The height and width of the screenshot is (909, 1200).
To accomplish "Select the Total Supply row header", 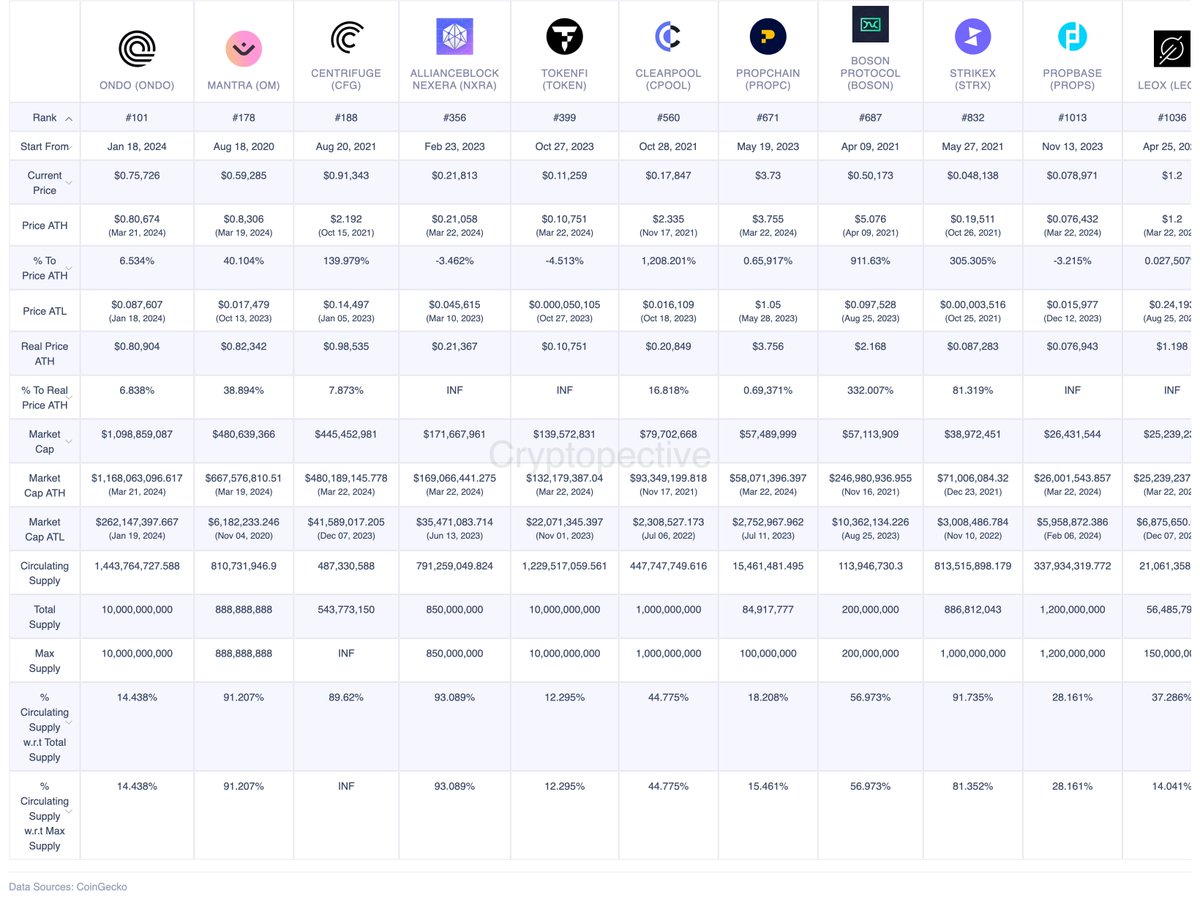I will coord(45,617).
